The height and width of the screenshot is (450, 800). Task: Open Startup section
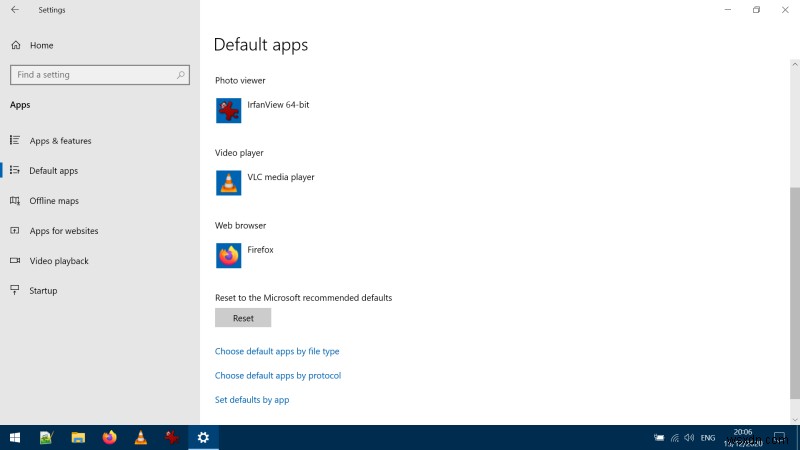pyautogui.click(x=43, y=291)
